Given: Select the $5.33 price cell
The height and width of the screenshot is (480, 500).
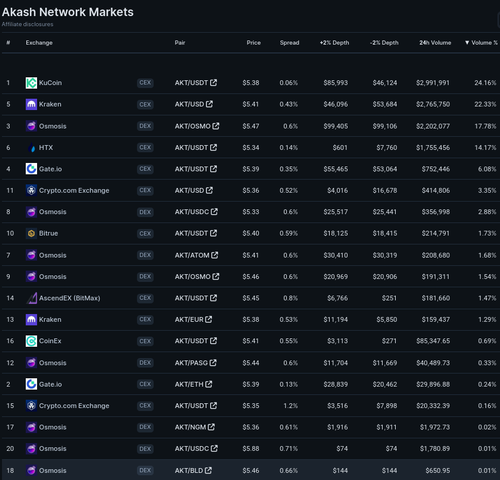Looking at the screenshot, I should coord(251,212).
